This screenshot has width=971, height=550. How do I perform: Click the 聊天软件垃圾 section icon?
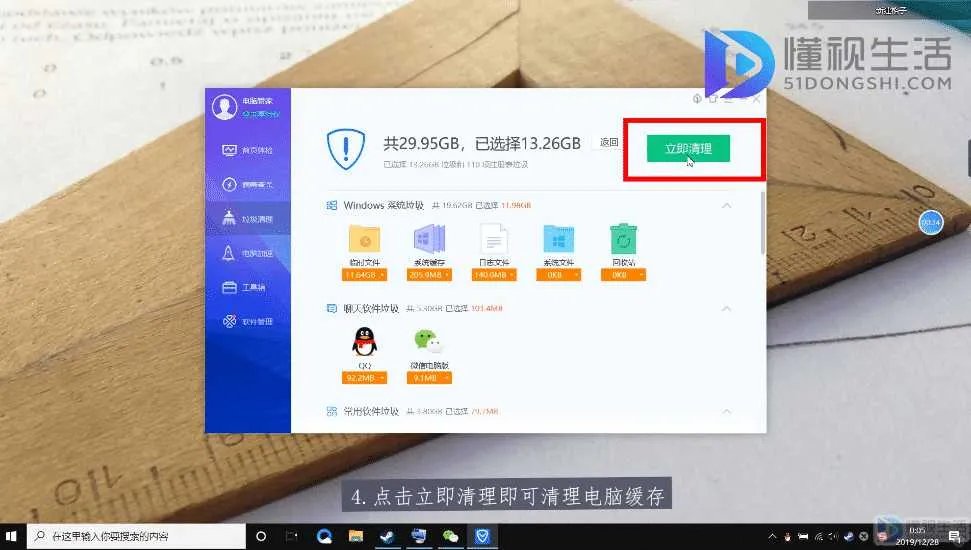point(332,308)
